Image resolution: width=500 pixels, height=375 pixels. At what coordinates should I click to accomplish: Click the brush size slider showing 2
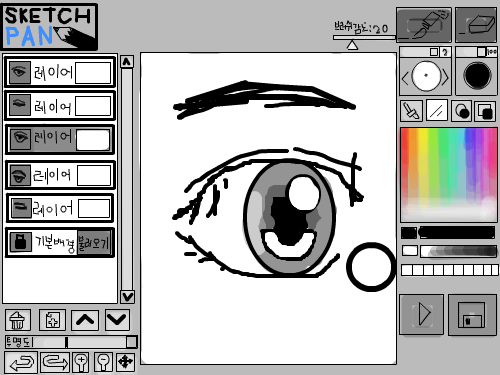[425, 52]
